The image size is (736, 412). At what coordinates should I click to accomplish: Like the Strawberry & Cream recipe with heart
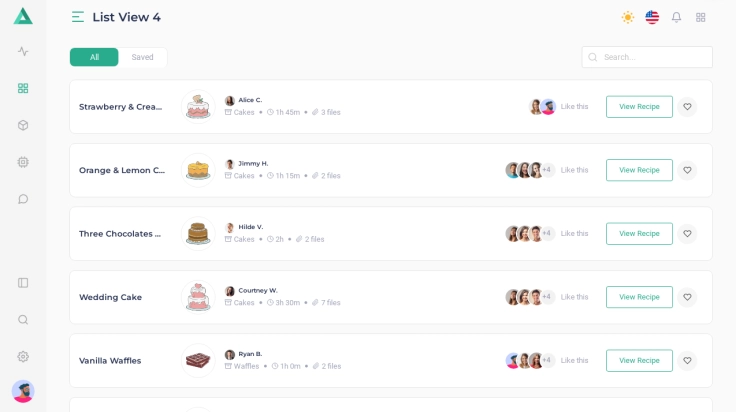tap(687, 107)
